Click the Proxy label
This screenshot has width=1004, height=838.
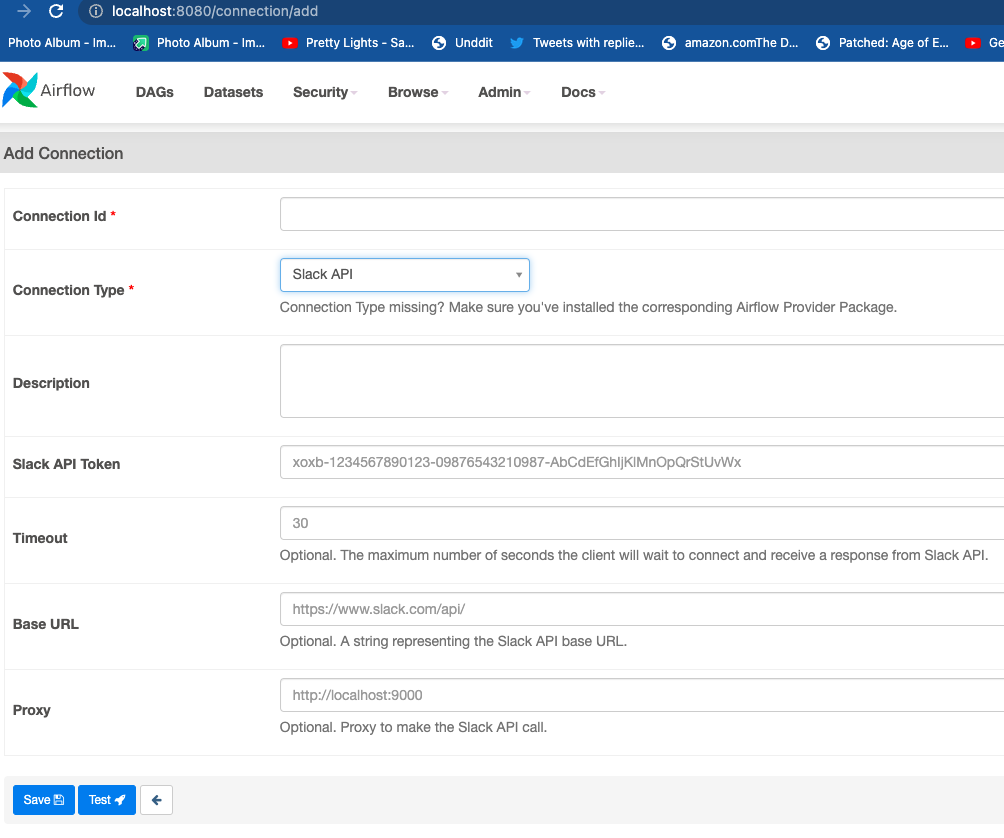31,710
